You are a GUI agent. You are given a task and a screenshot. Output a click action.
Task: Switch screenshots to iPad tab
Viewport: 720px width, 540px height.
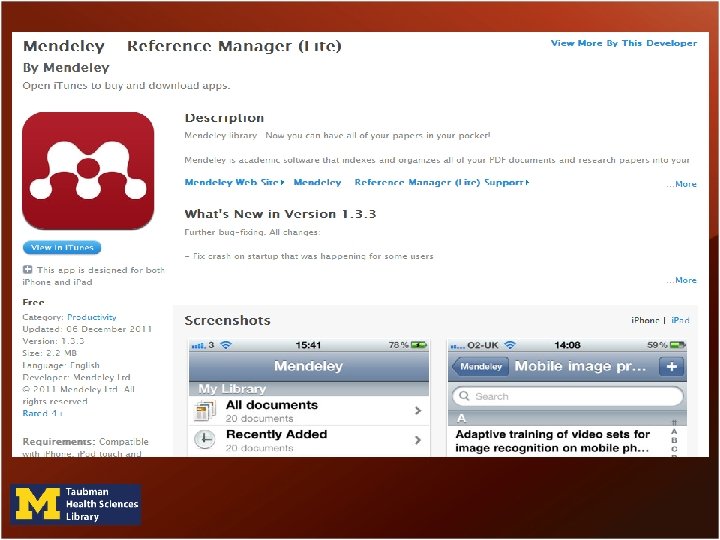(x=680, y=320)
